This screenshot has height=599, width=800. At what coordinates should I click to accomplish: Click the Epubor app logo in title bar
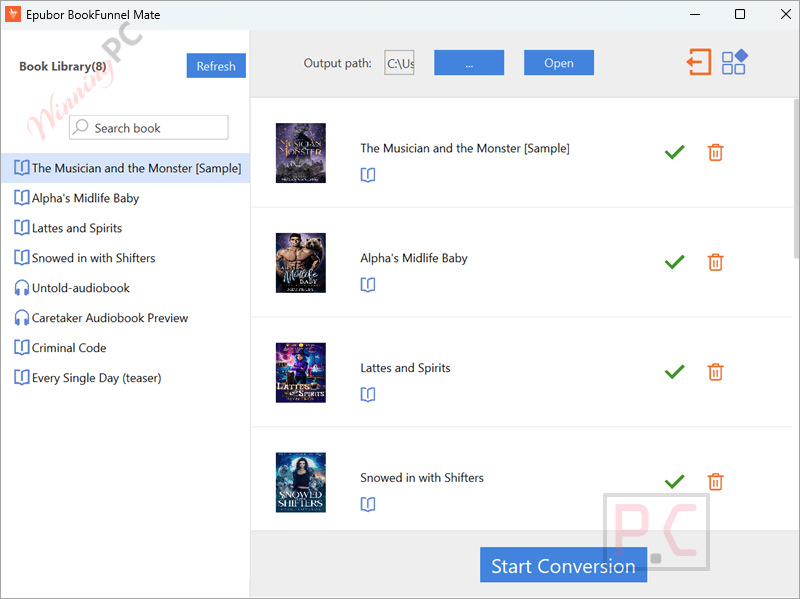click(x=13, y=14)
